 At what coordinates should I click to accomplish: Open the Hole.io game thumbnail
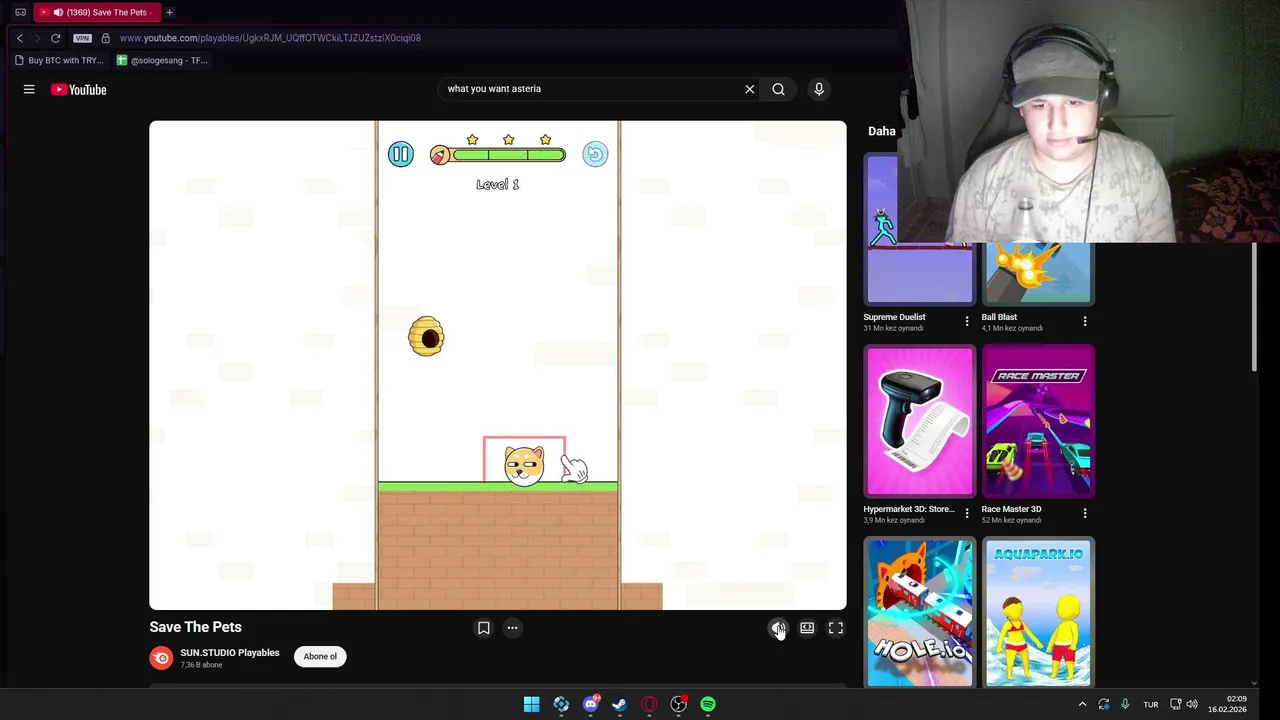pos(919,612)
